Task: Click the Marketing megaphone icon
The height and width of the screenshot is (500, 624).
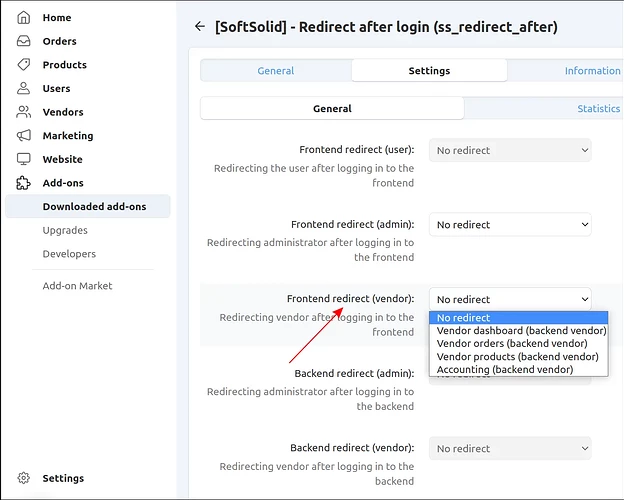Action: (23, 135)
